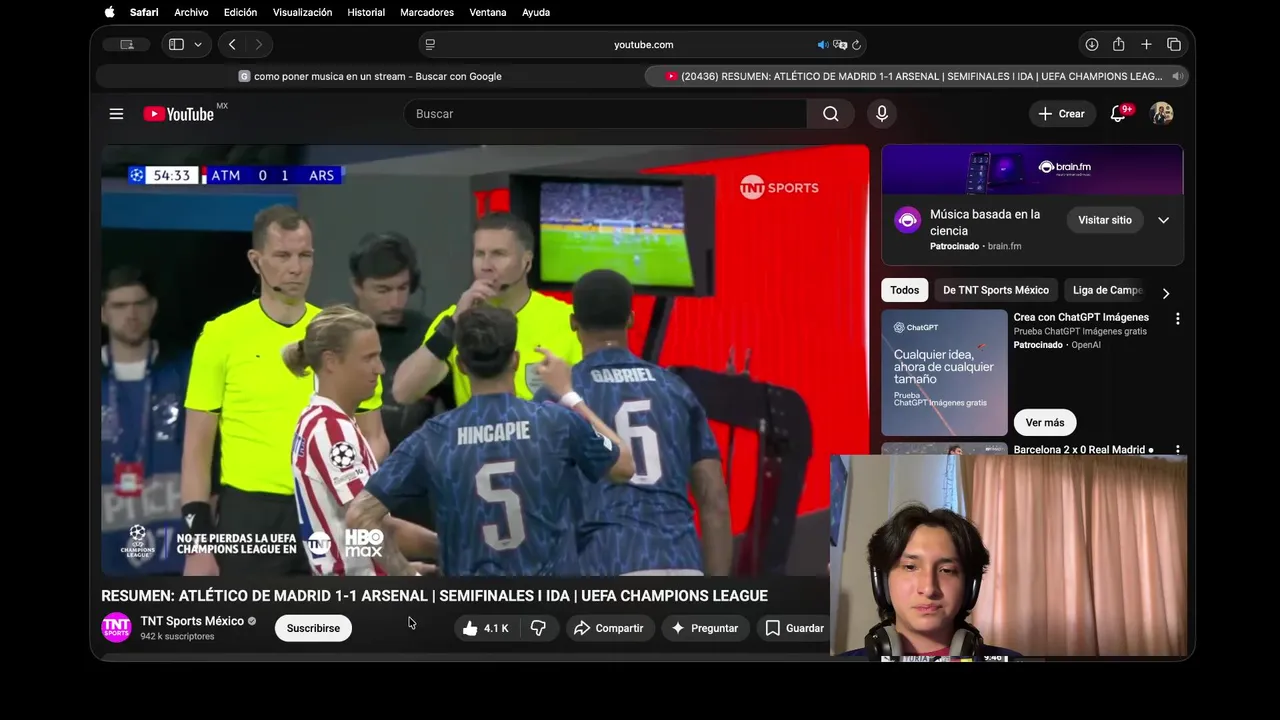1280x720 pixels.
Task: Show Safari tab overview
Action: click(1174, 45)
